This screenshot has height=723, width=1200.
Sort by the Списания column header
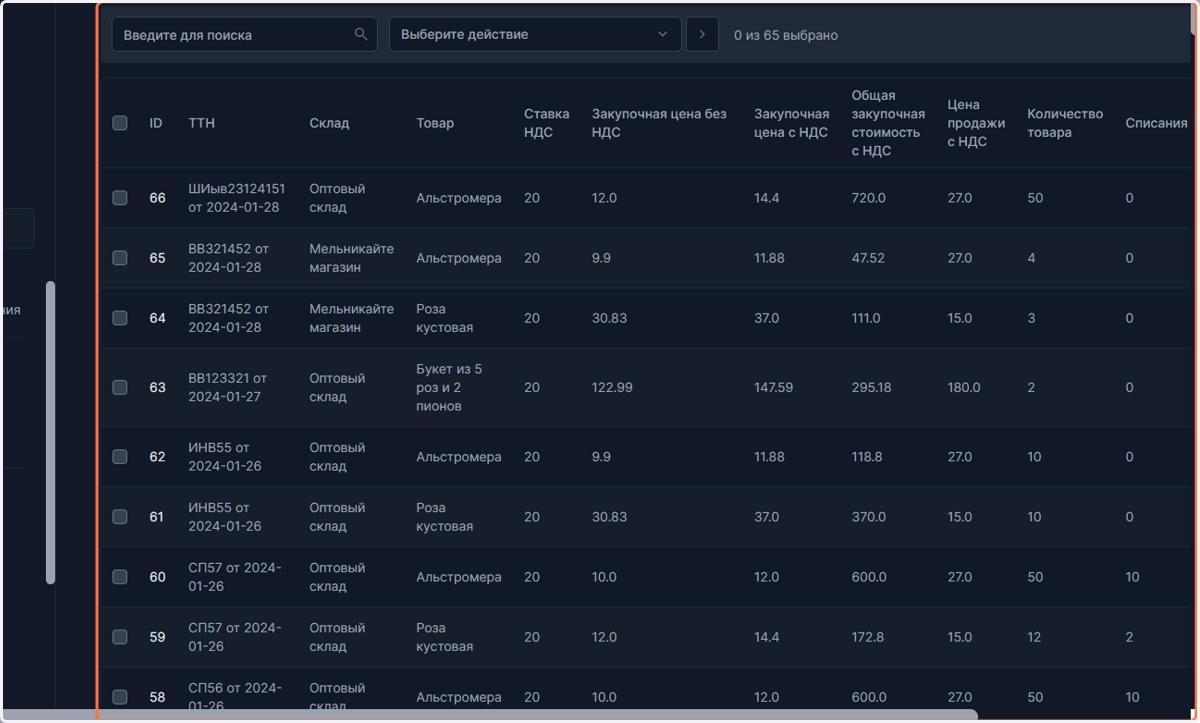click(x=1156, y=123)
